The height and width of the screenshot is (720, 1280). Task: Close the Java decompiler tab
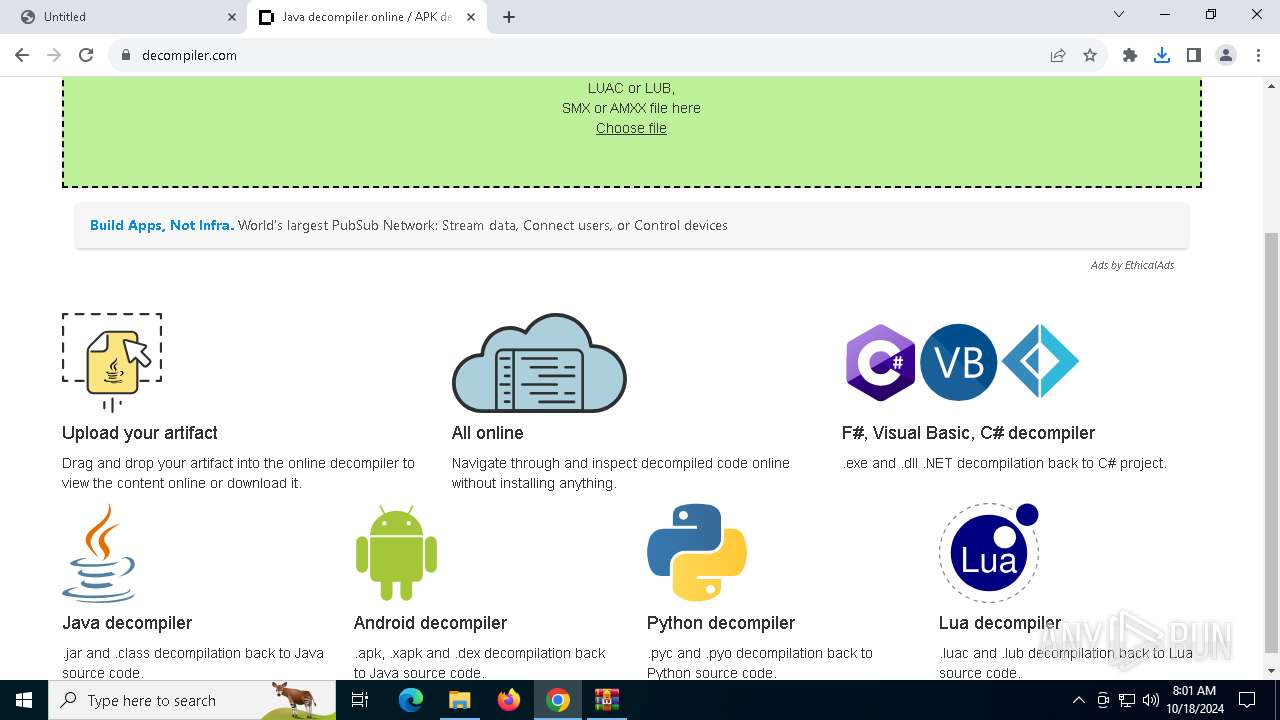(470, 17)
